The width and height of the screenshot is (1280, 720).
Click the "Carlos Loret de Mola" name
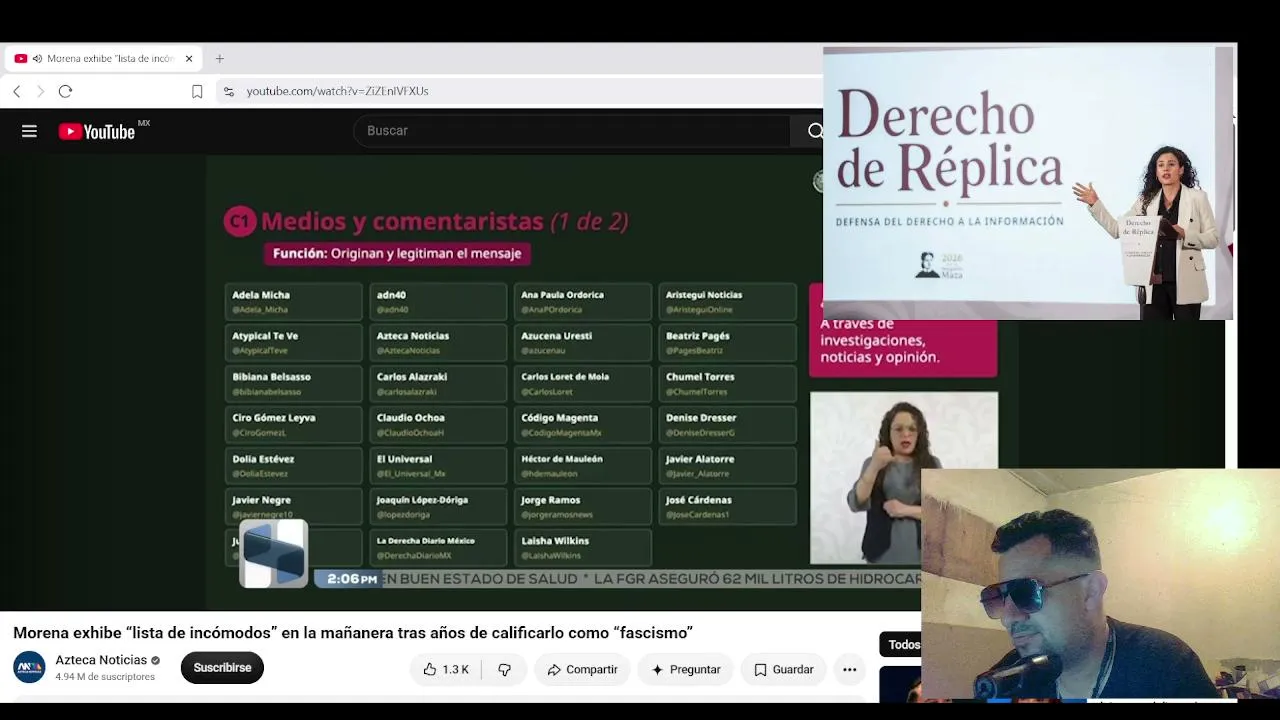tap(565, 377)
